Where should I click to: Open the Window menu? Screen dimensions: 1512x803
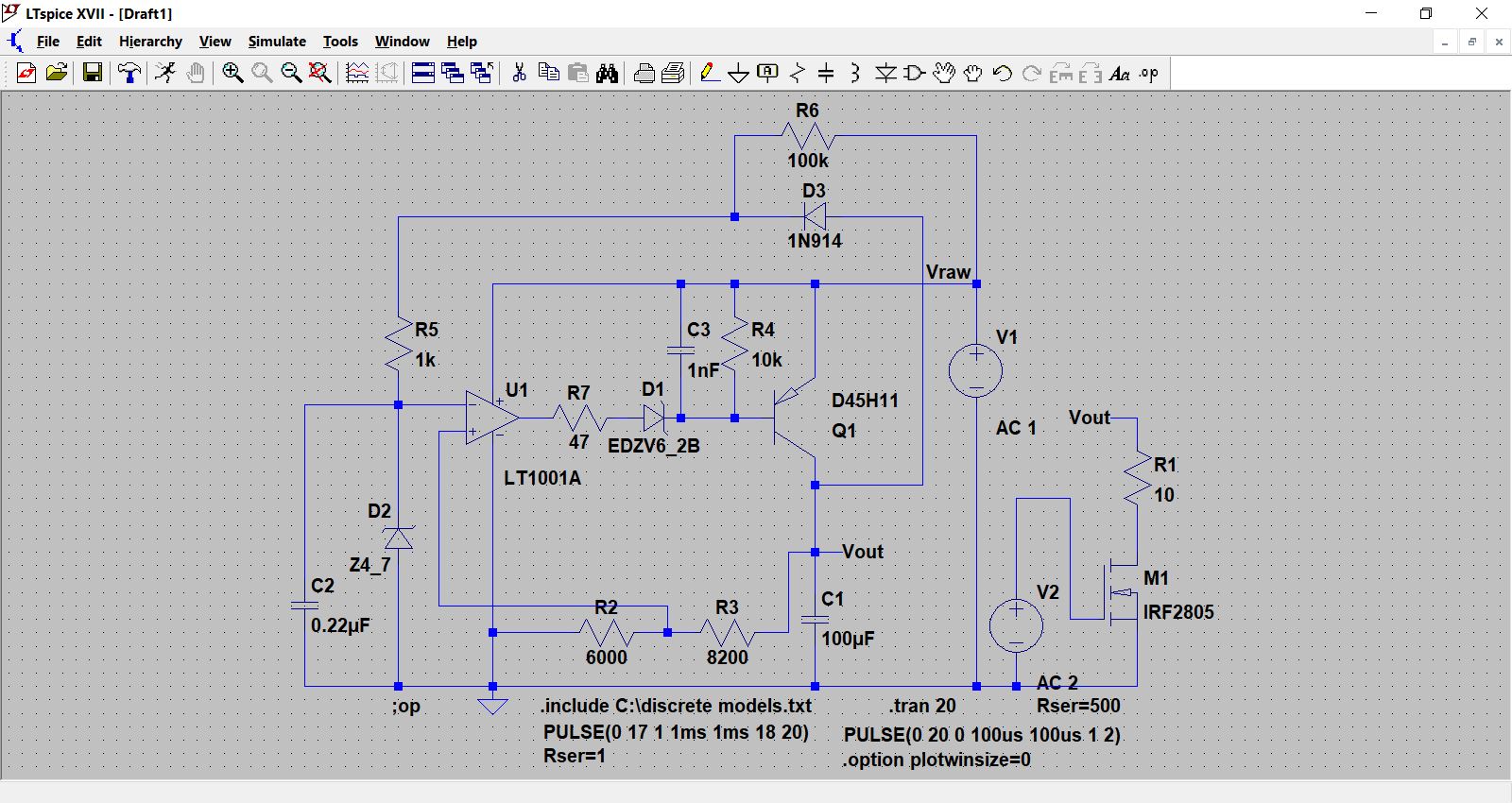coord(402,42)
